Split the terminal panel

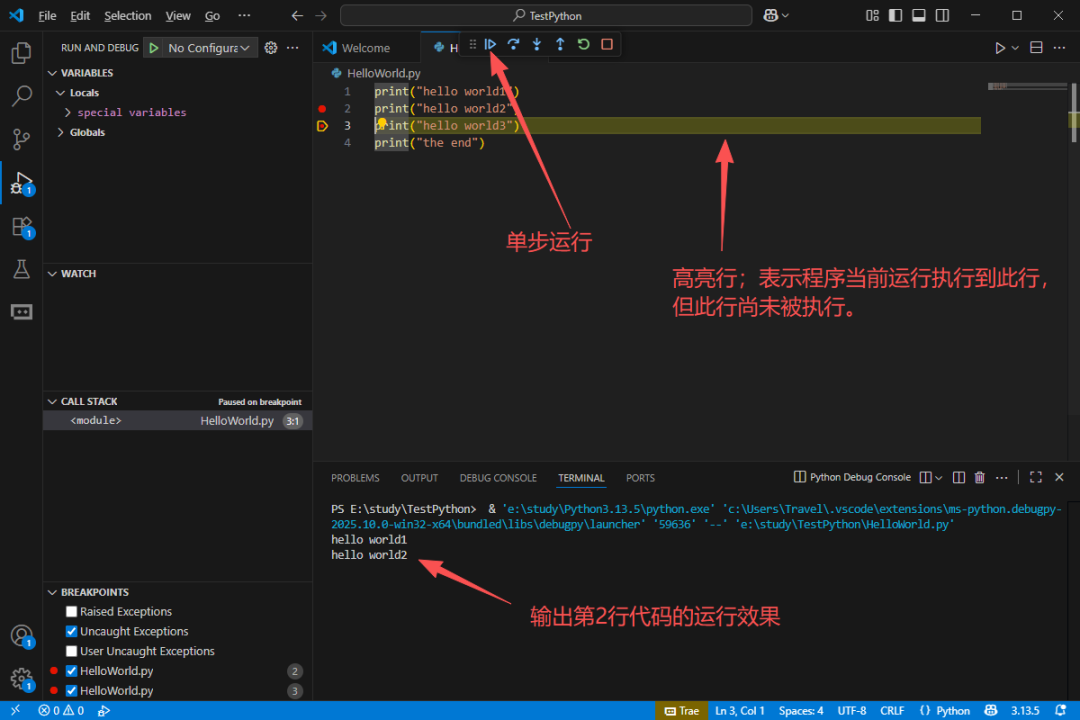coord(958,477)
